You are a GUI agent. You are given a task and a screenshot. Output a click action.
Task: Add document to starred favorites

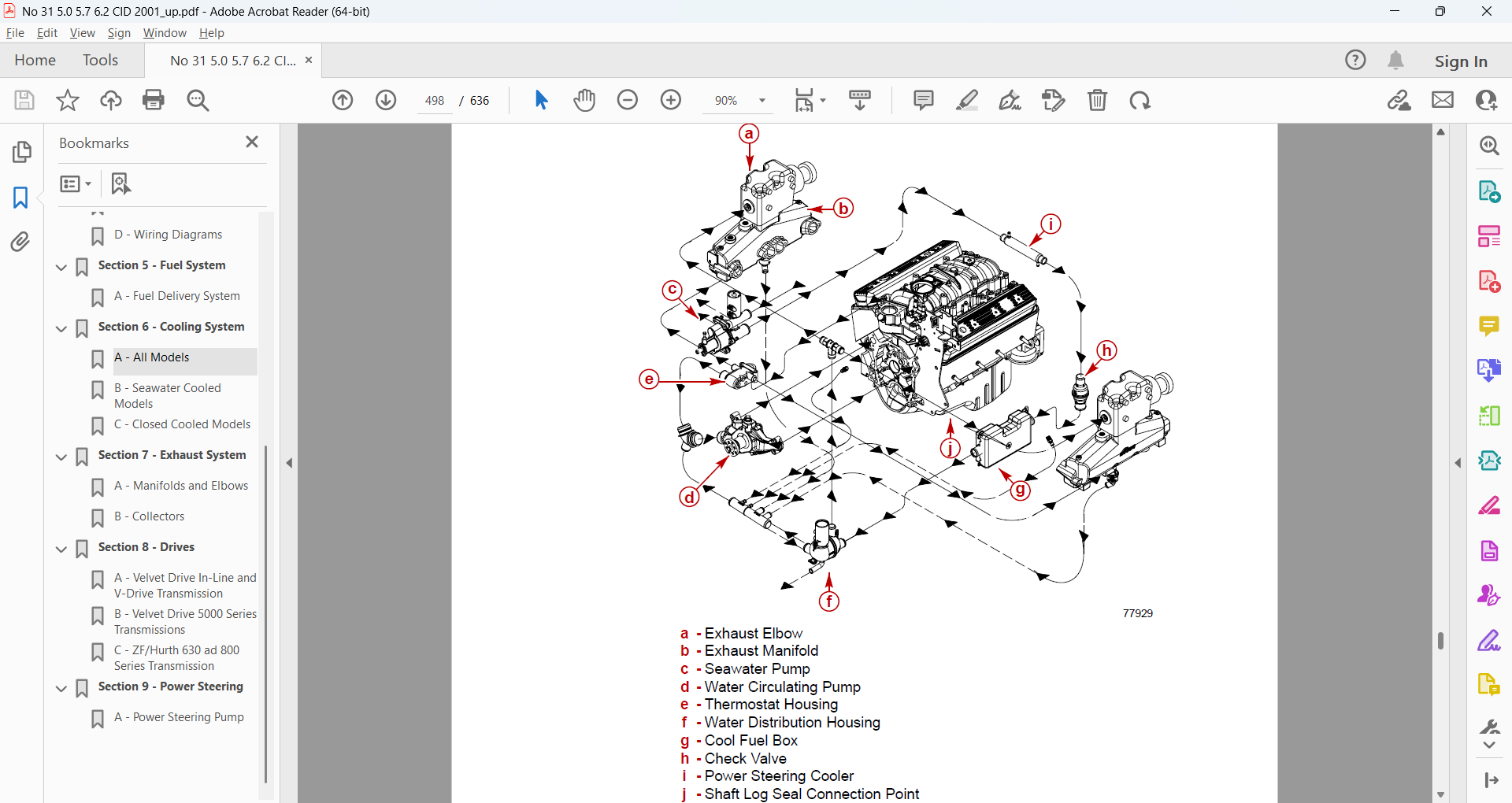click(68, 100)
